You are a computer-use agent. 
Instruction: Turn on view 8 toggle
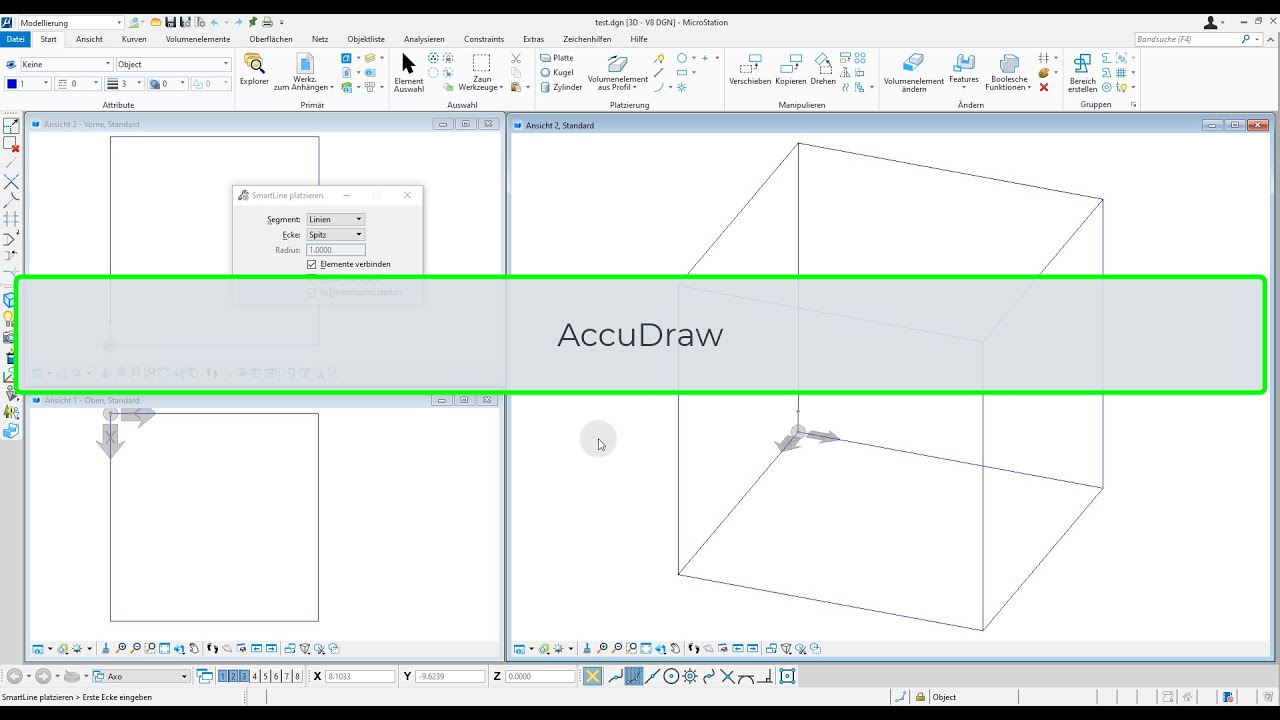pyautogui.click(x=297, y=676)
